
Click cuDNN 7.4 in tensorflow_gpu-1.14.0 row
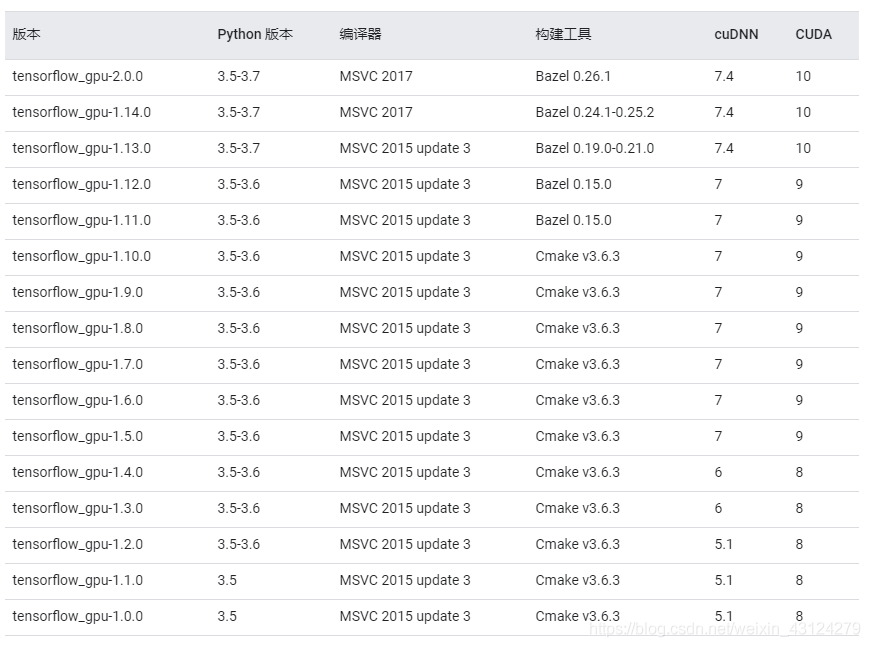coord(724,113)
